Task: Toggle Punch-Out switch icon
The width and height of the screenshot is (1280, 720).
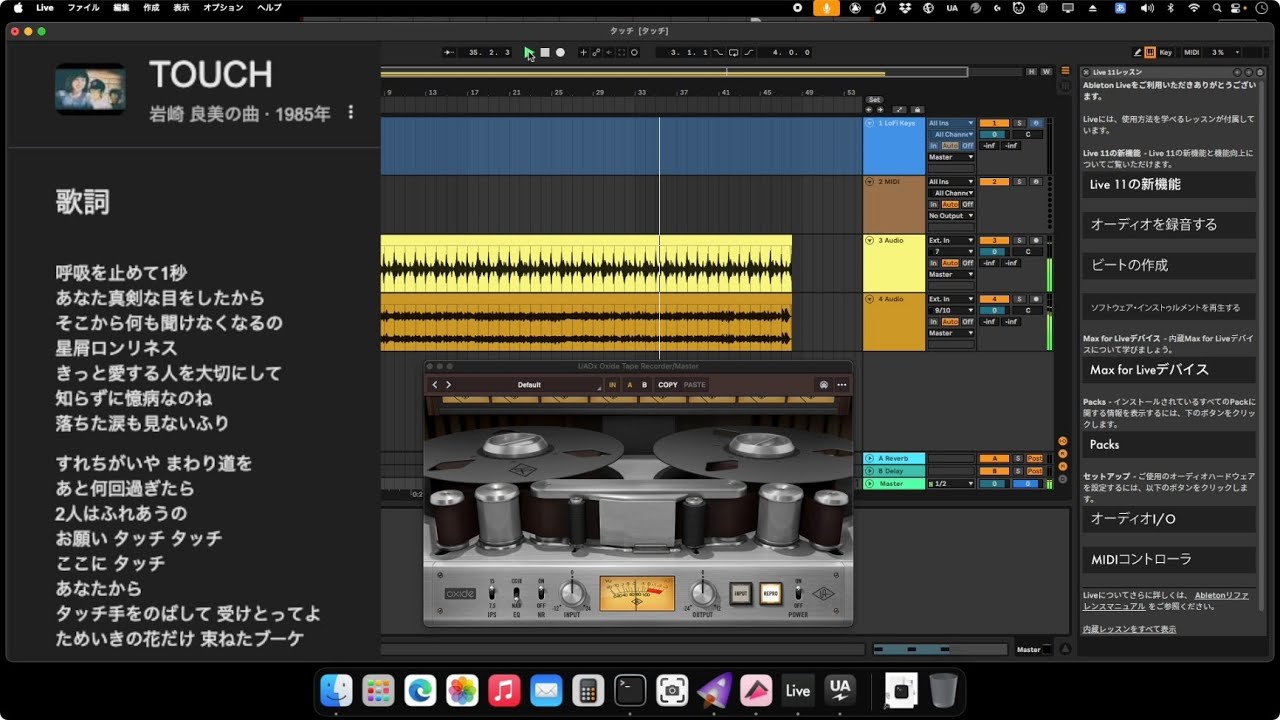Action: (x=749, y=52)
